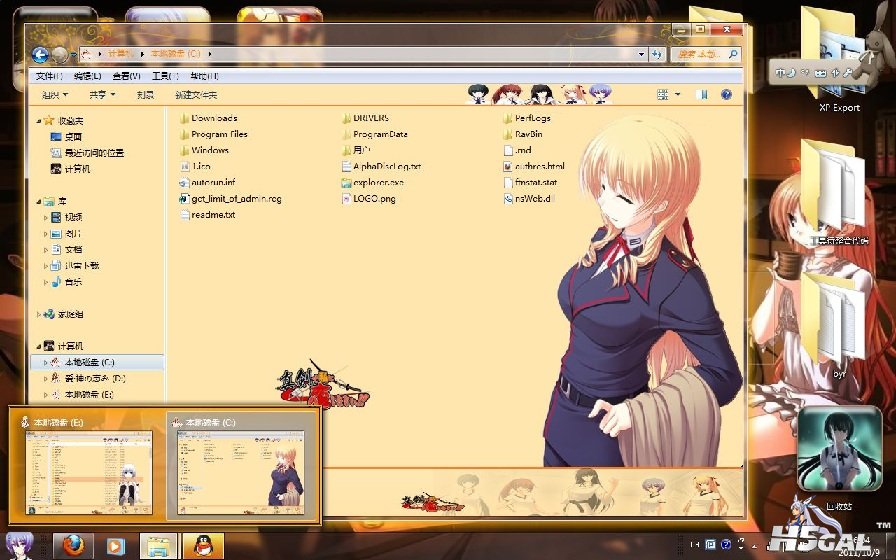
Task: Select the Program Files folder
Action: coord(213,134)
